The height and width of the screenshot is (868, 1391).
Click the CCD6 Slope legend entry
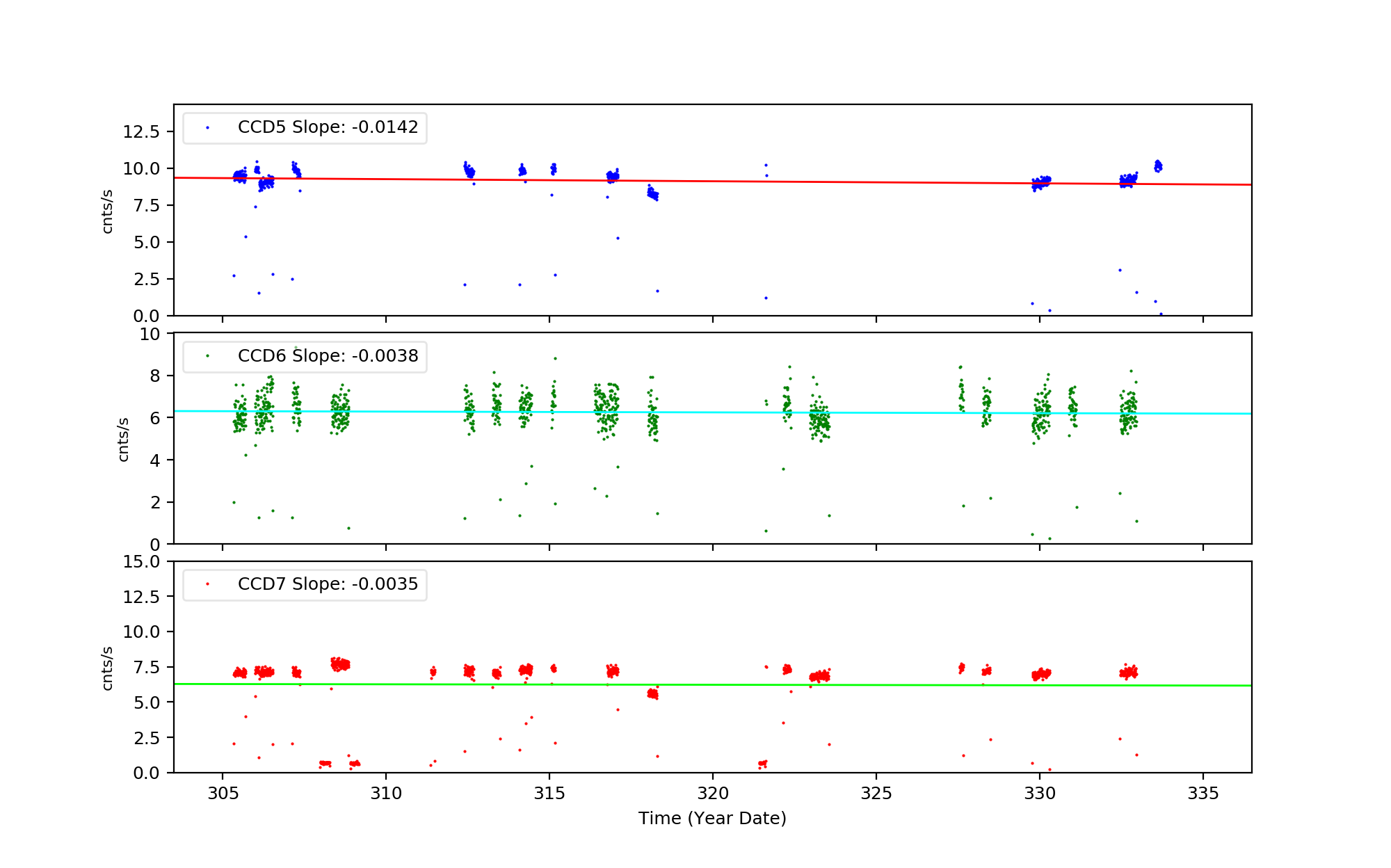[328, 356]
